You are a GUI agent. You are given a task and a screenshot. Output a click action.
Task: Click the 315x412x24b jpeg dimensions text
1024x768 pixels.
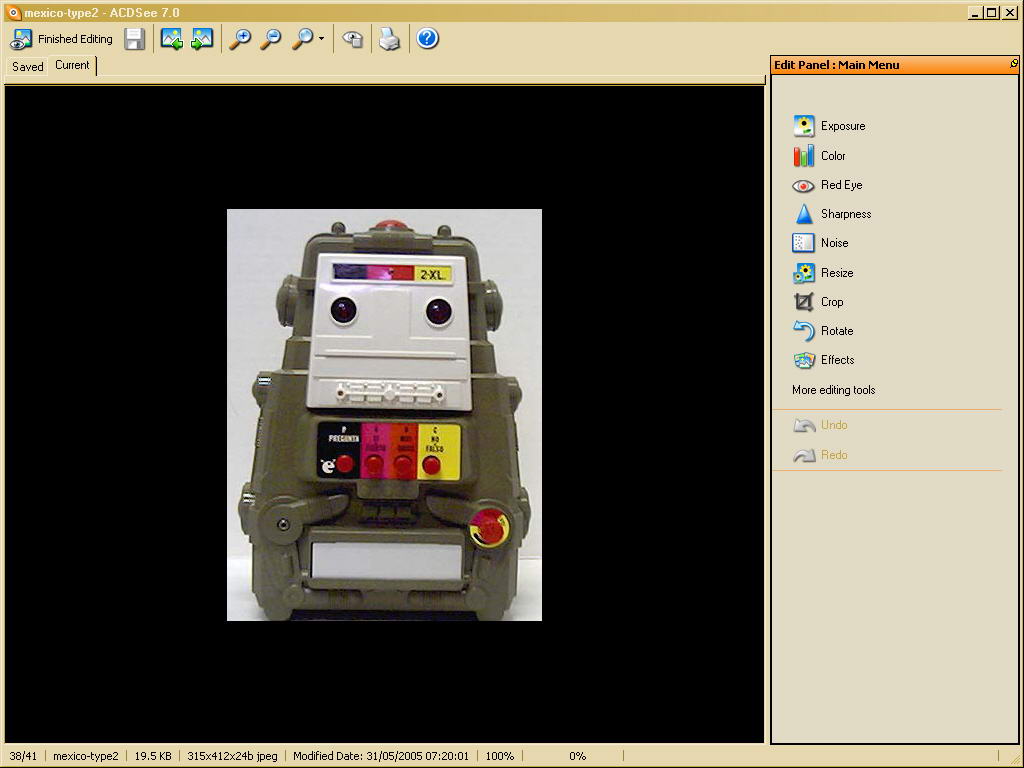tap(232, 756)
